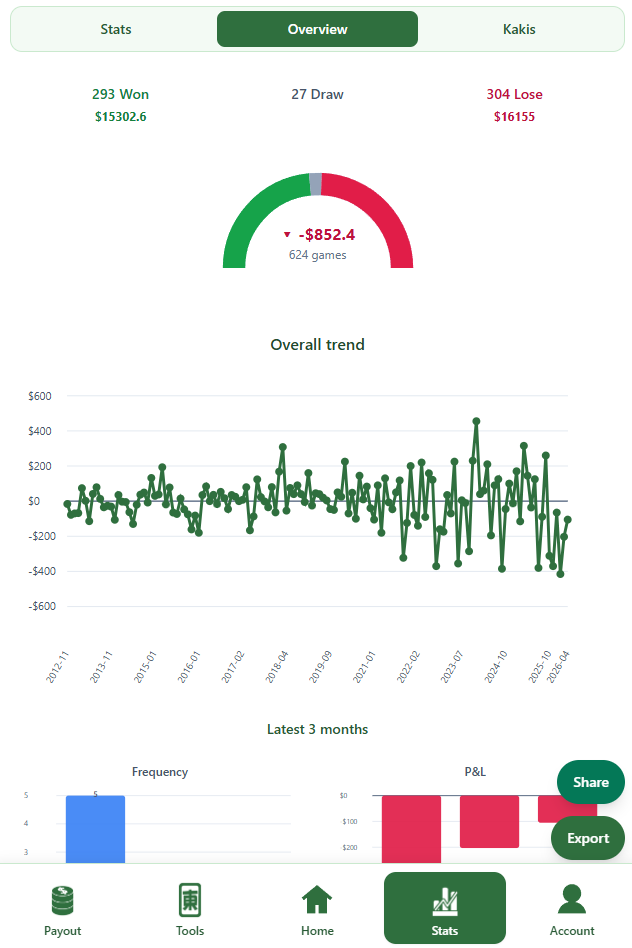This screenshot has height=948, width=632.
Task: Switch to the Stats top tab
Action: [116, 29]
